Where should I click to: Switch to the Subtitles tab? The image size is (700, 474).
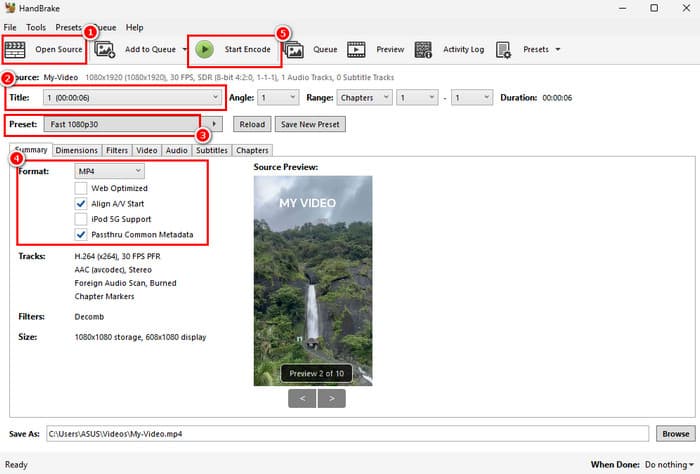point(212,150)
